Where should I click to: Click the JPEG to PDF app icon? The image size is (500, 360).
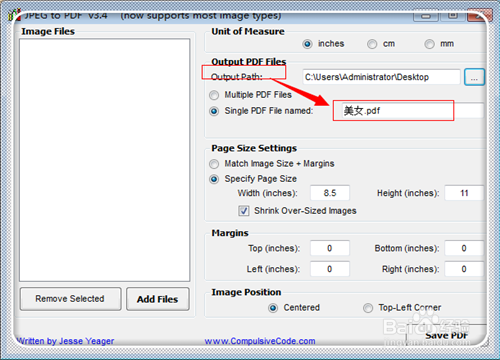click(15, 15)
